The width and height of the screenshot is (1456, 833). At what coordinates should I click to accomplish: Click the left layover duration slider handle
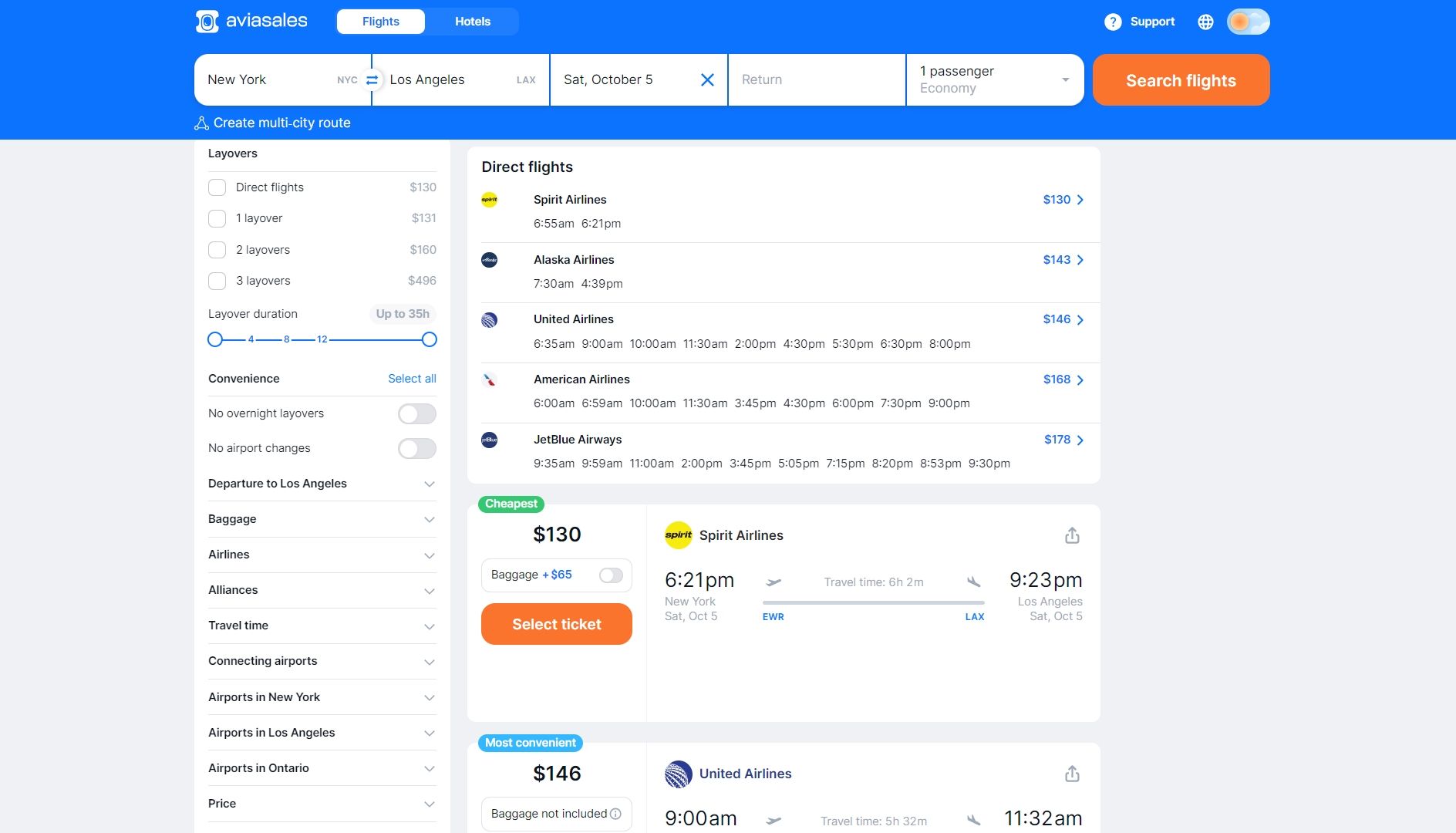[x=215, y=339]
